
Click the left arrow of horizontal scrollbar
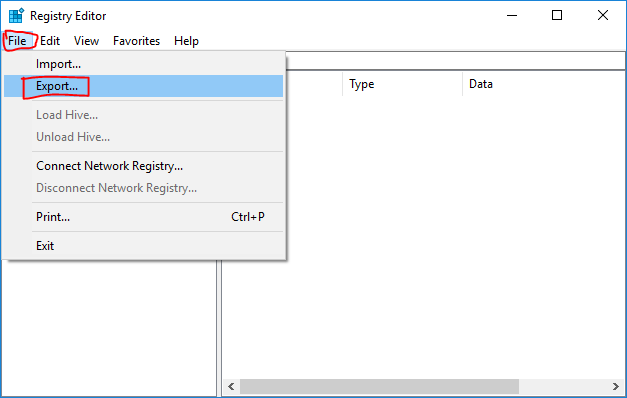(231, 386)
